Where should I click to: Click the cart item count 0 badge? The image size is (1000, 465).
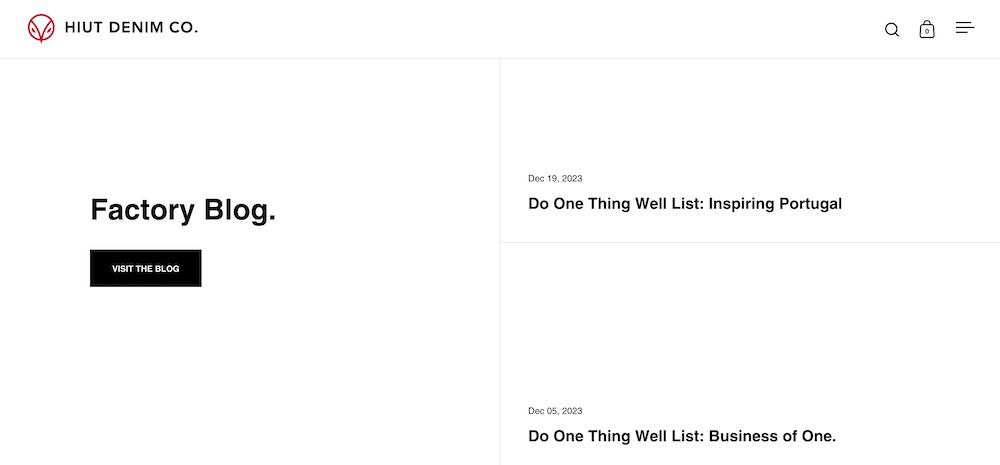(927, 32)
